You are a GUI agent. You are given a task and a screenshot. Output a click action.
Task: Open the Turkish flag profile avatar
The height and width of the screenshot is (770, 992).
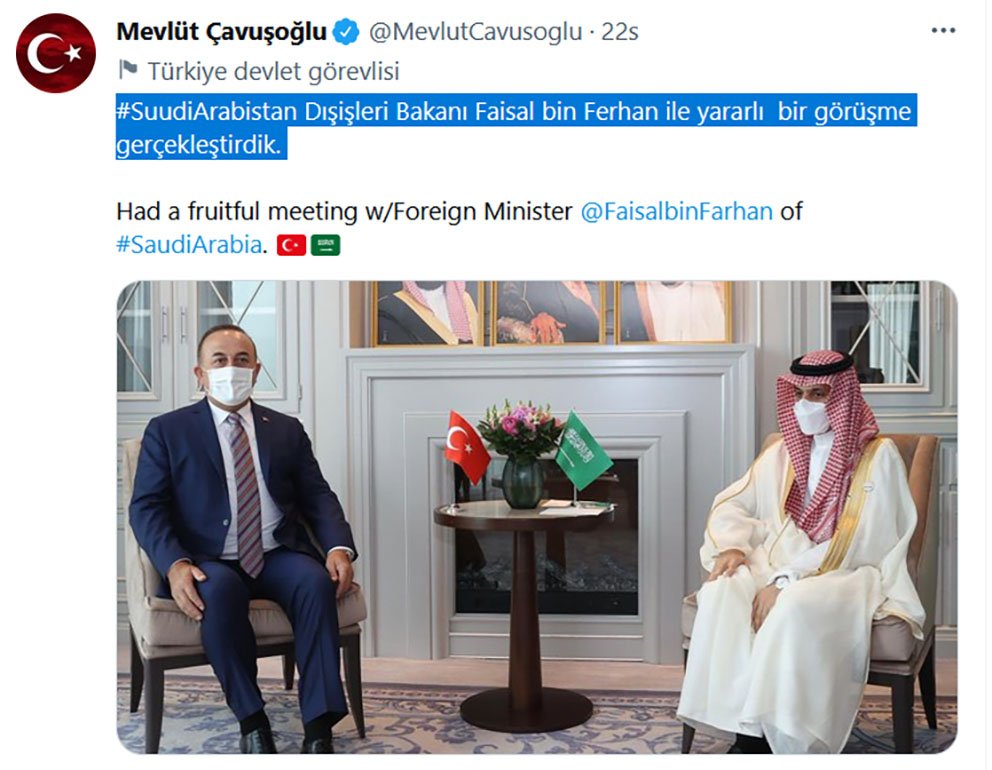56,53
